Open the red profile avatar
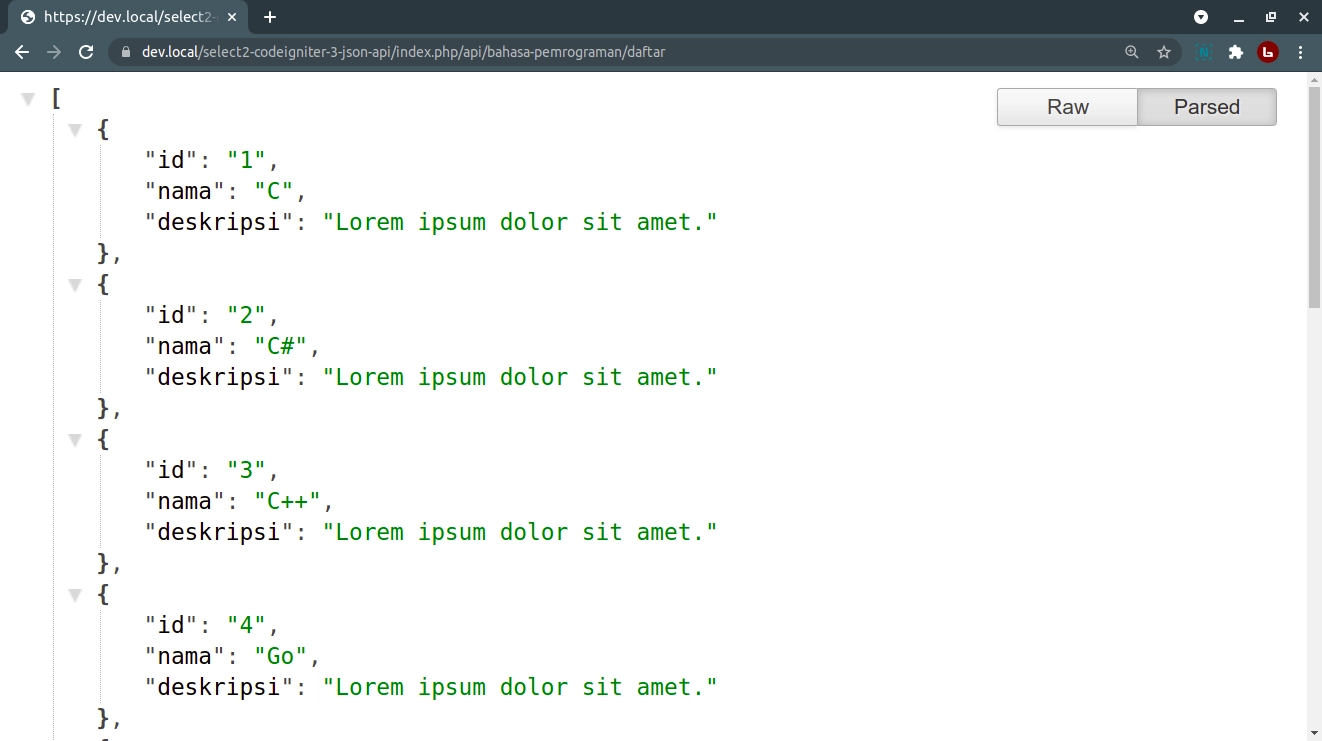This screenshot has height=741, width=1322. [x=1268, y=52]
